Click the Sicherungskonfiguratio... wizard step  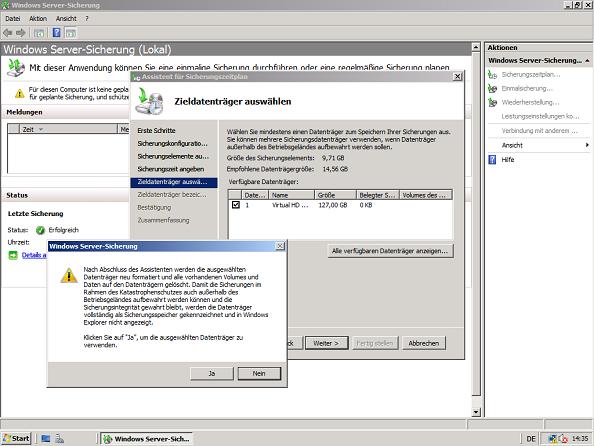(172, 144)
